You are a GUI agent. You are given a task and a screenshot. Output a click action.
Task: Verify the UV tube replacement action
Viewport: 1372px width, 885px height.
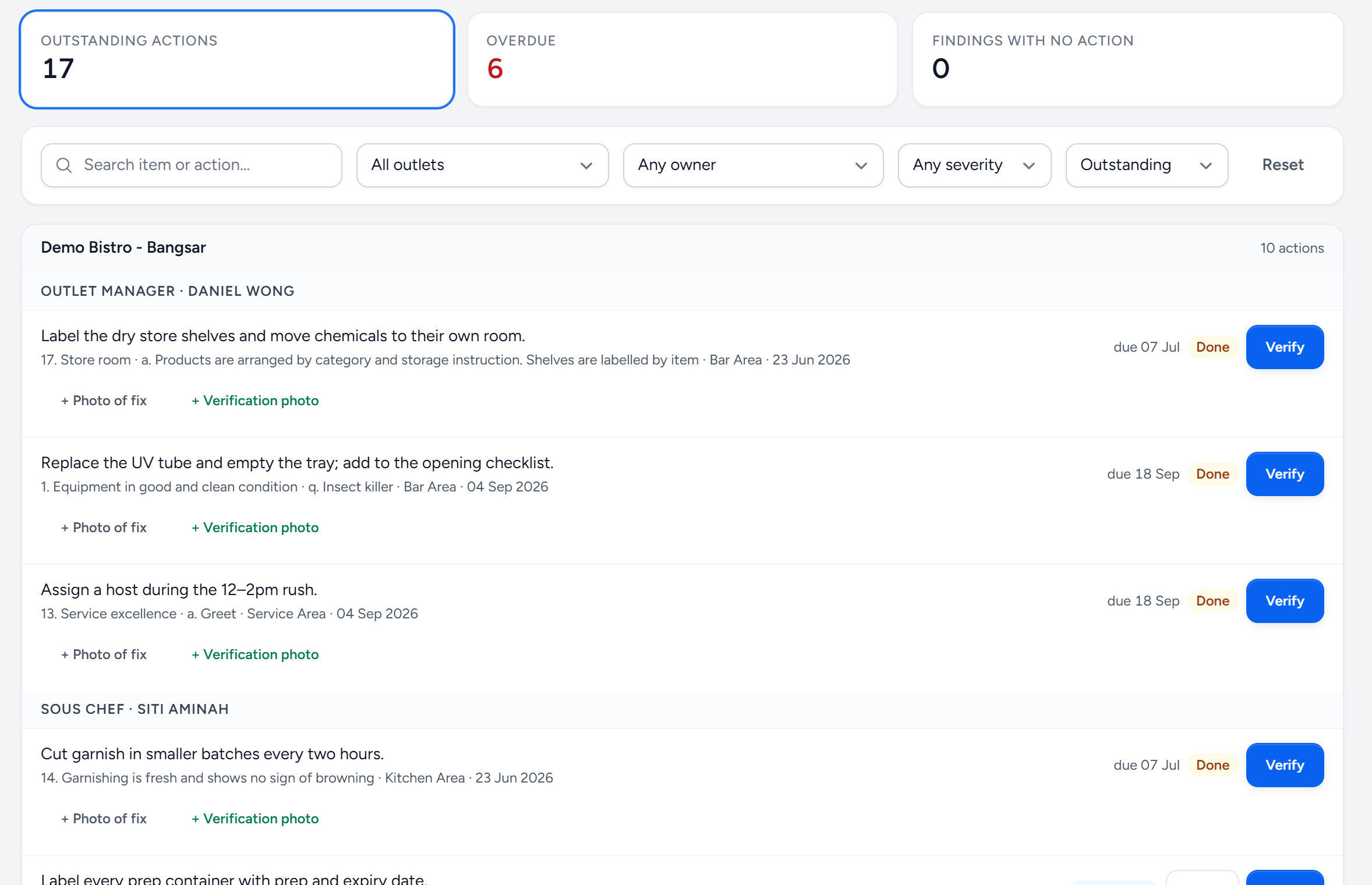(1285, 474)
